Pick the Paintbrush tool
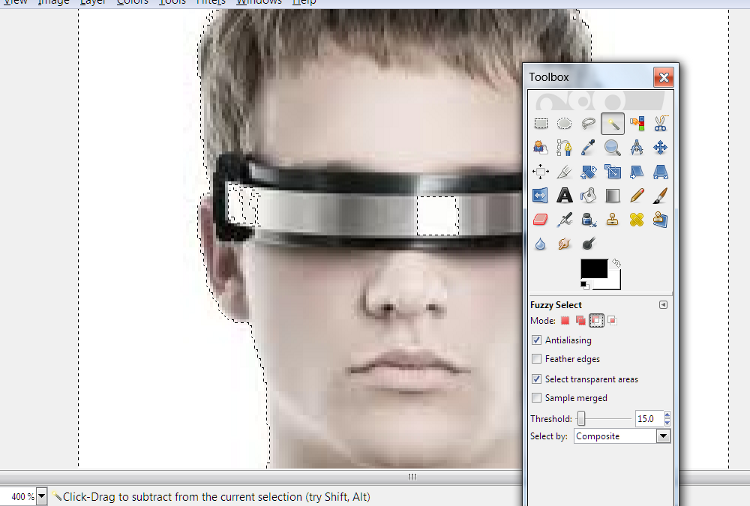This screenshot has height=506, width=750. 661,196
